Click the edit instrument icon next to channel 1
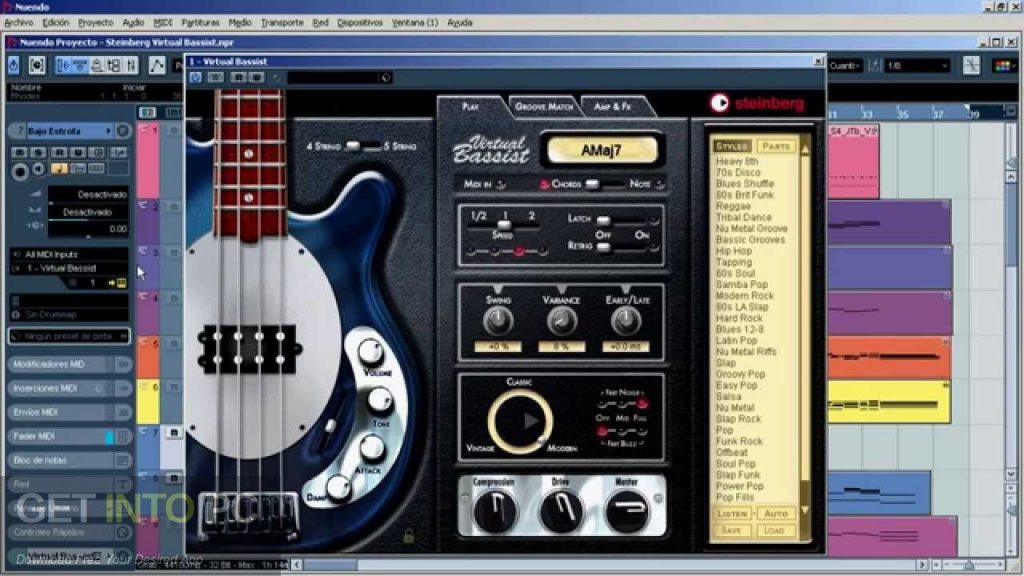This screenshot has width=1024, height=576. click(x=121, y=283)
